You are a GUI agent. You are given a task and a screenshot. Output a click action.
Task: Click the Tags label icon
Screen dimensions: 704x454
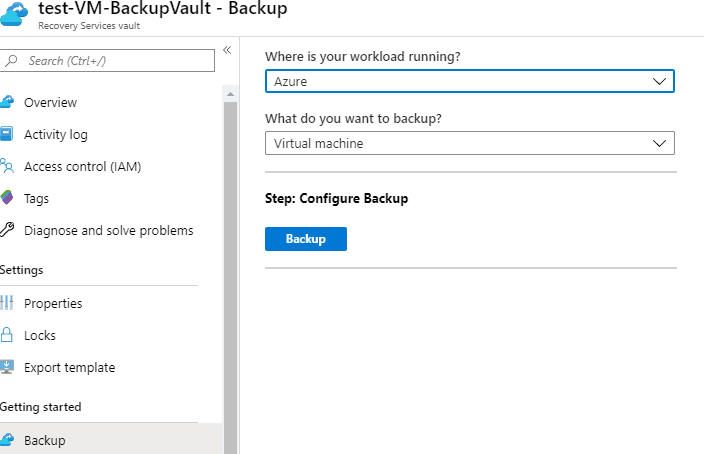[x=7, y=198]
